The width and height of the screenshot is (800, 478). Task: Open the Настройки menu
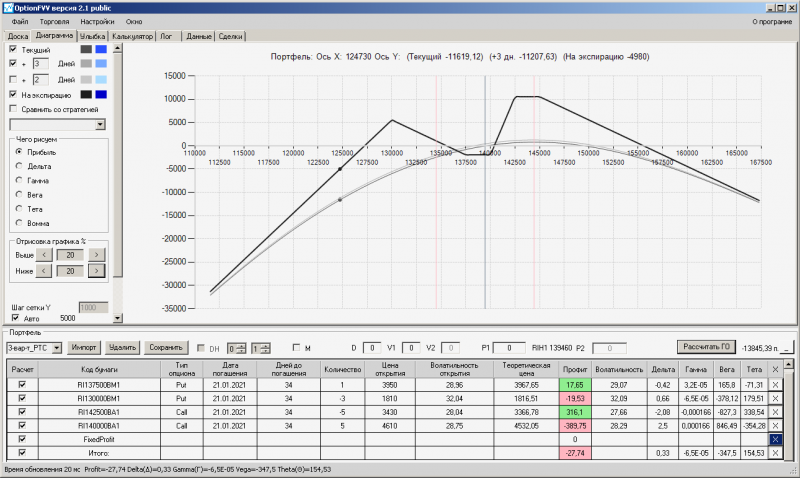[x=97, y=21]
